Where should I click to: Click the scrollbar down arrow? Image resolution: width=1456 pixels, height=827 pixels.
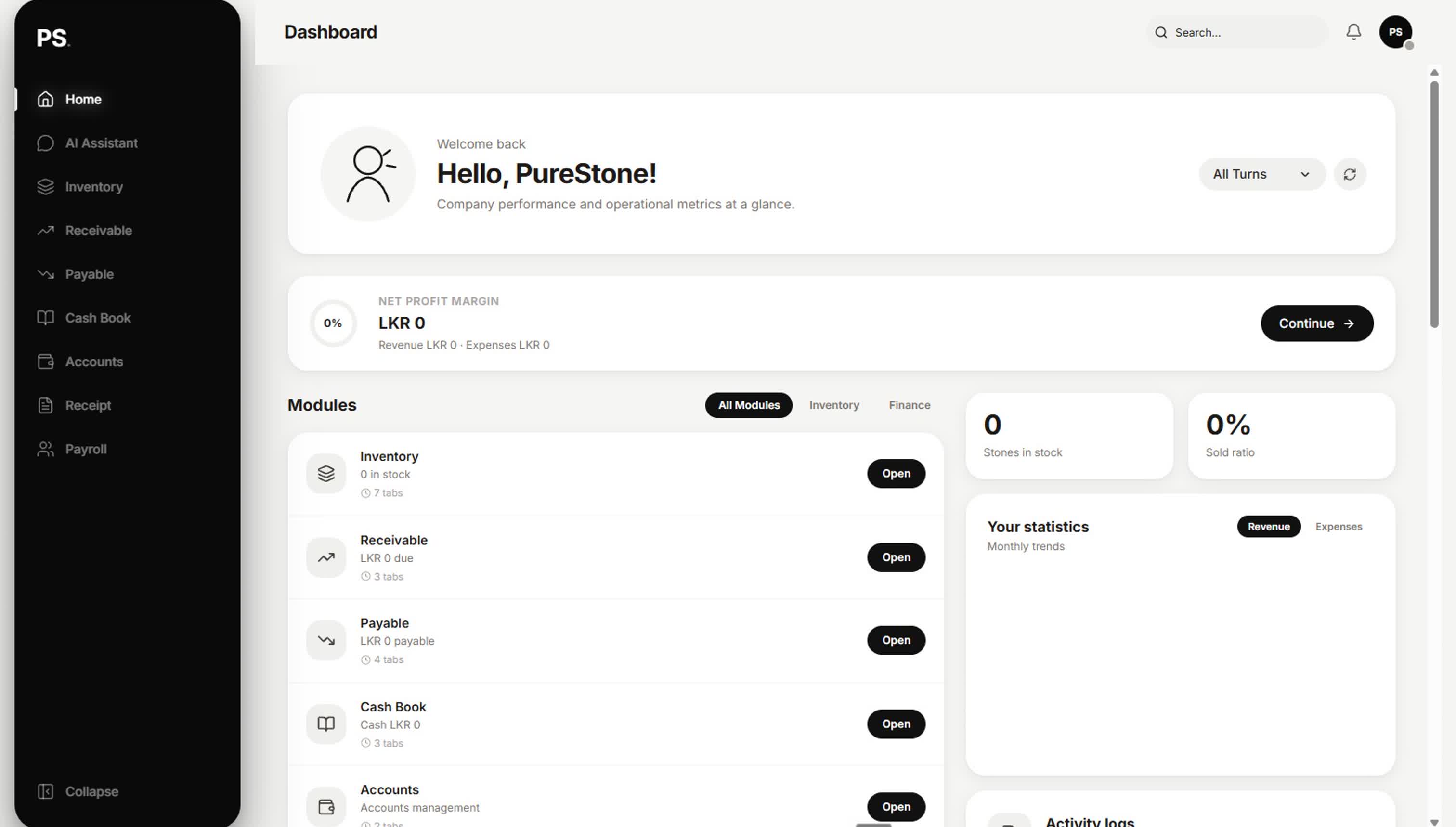coord(1434,823)
